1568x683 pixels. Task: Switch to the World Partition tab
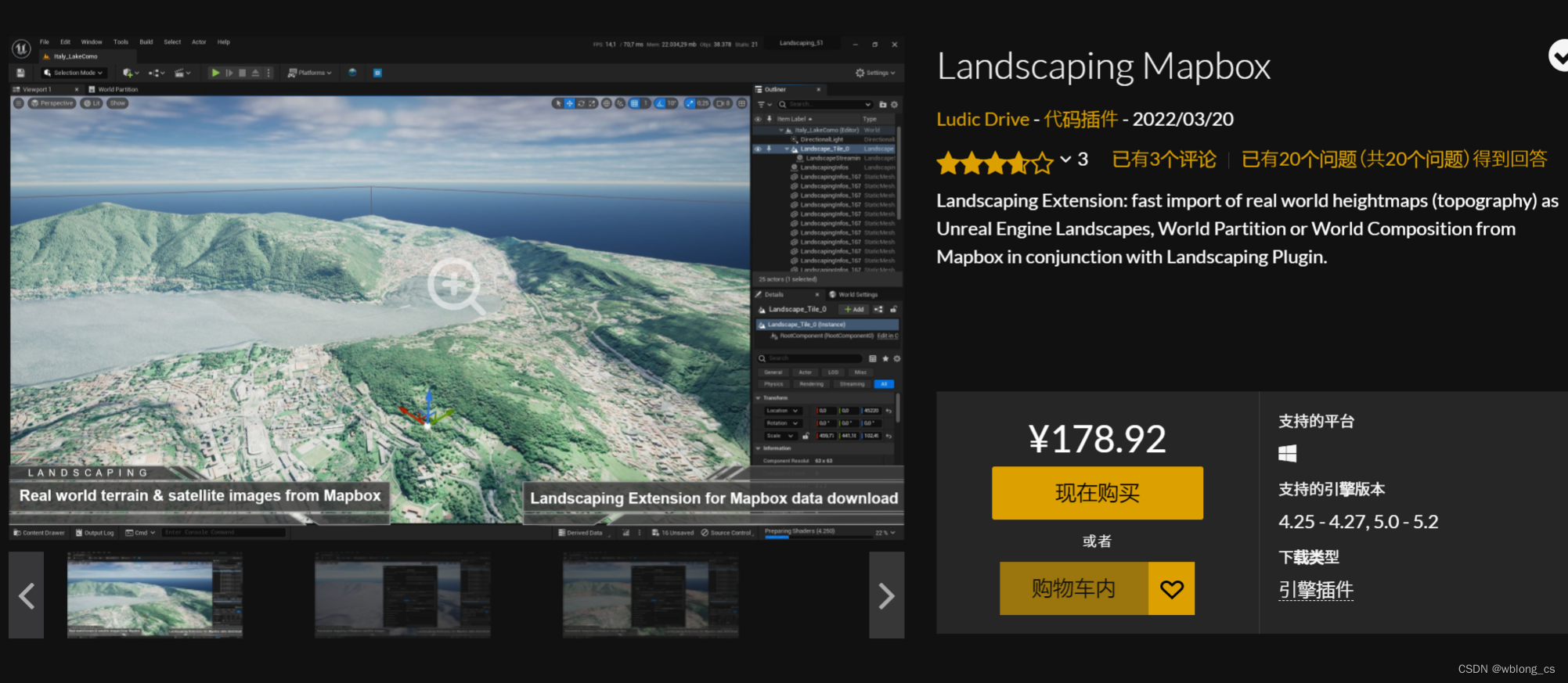point(114,89)
